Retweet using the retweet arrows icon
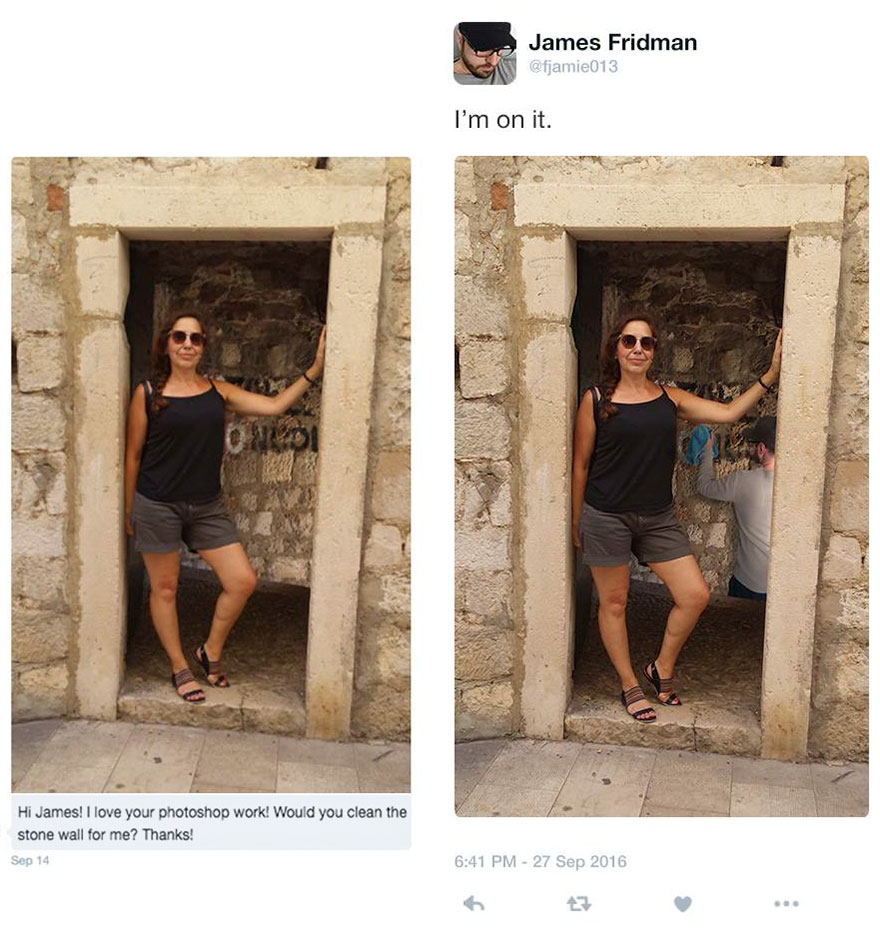The image size is (880, 934). tap(579, 904)
